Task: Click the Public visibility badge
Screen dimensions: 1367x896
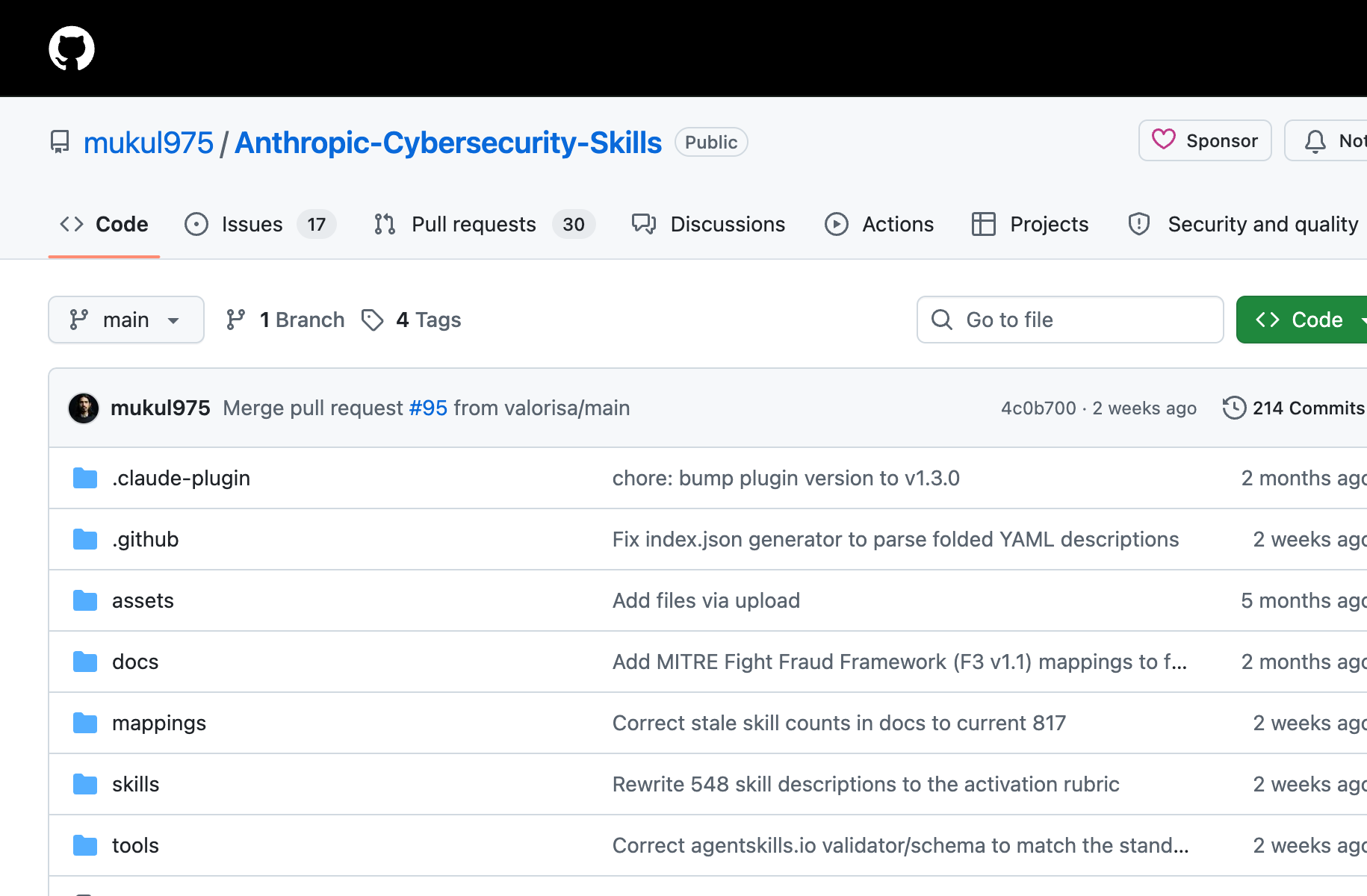Action: tap(711, 142)
